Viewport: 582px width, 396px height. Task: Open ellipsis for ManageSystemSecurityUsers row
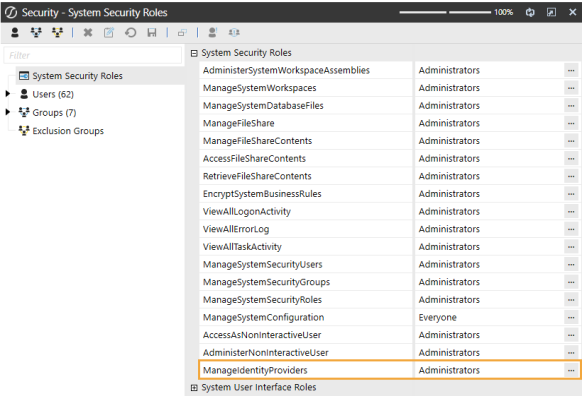(x=571, y=264)
